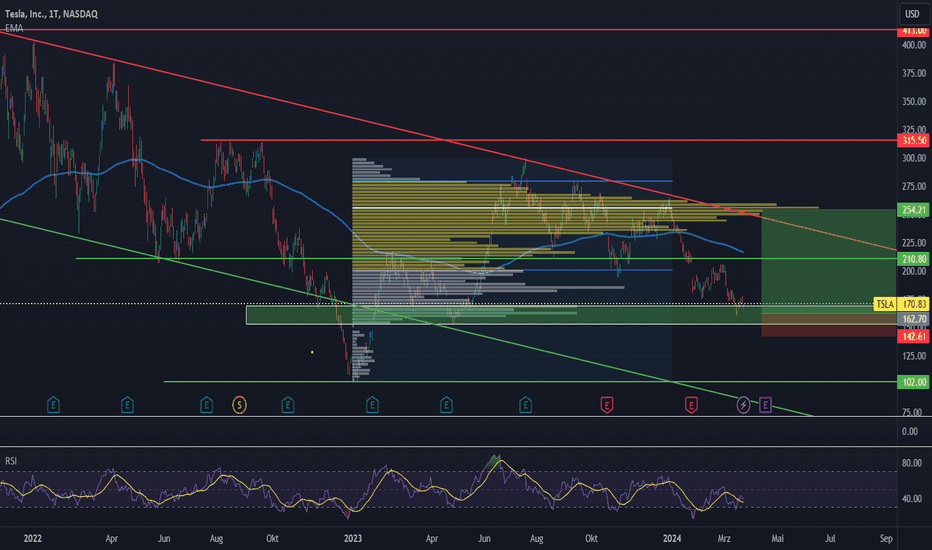Screen dimensions: 932x550
Task: Click the small yellow dot near 125 level
Action: tap(312, 352)
